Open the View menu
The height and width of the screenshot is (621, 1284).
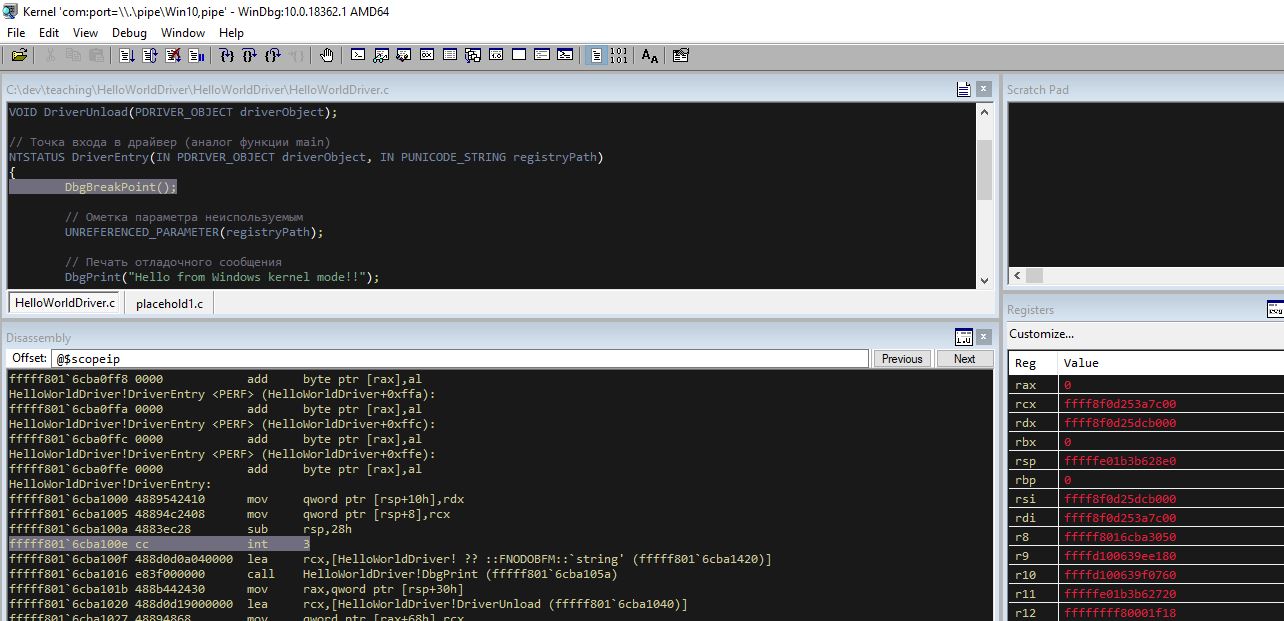click(x=85, y=33)
